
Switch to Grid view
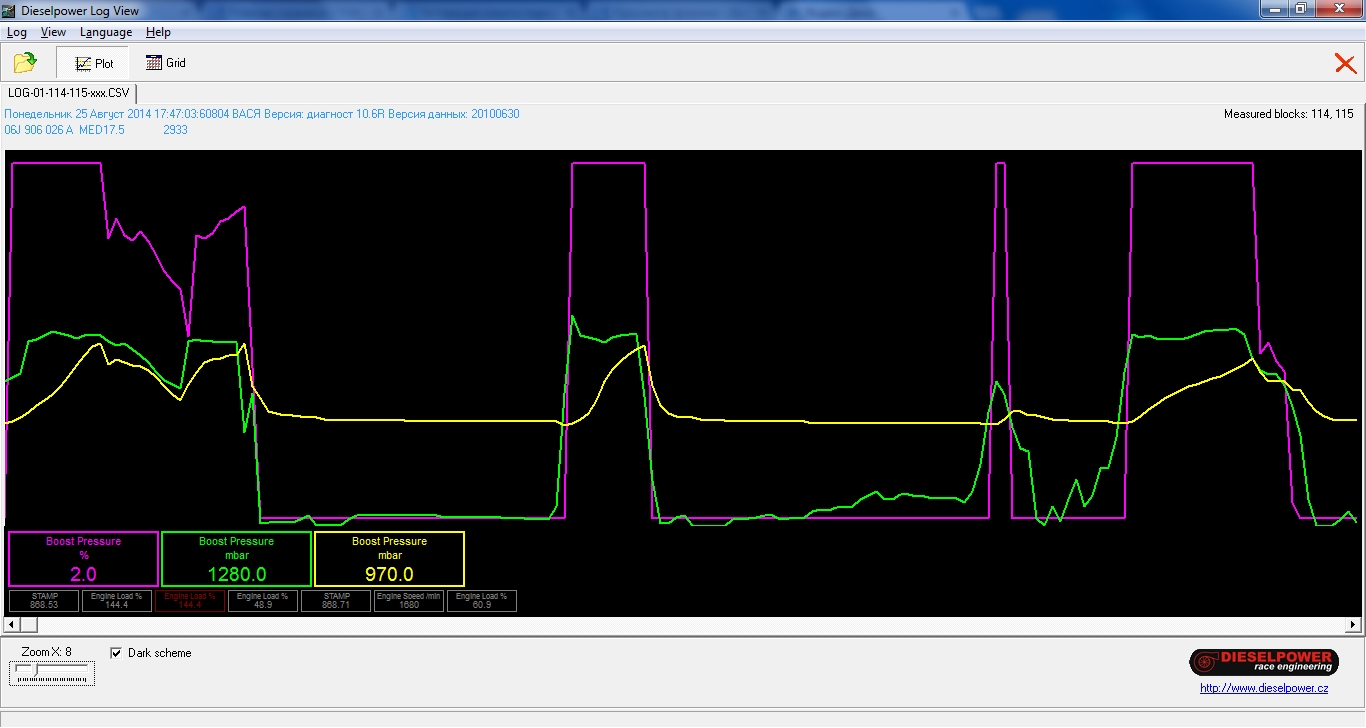[x=166, y=63]
